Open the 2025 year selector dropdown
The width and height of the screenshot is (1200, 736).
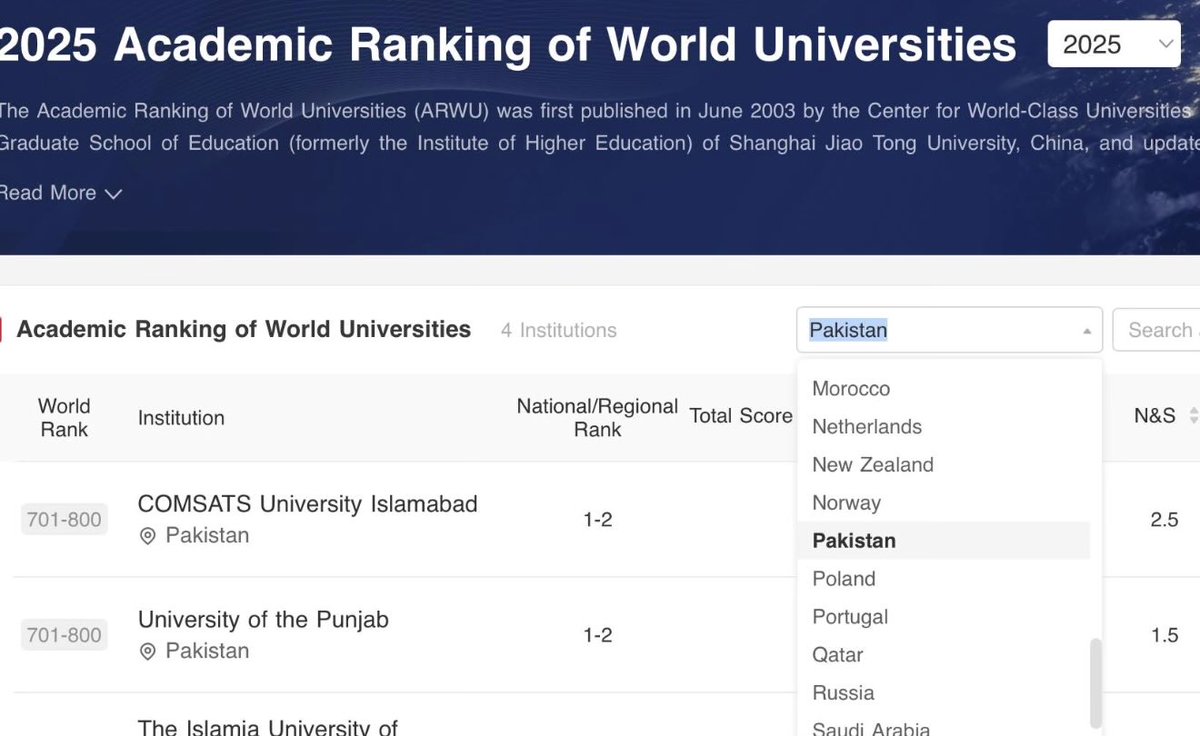point(1114,44)
